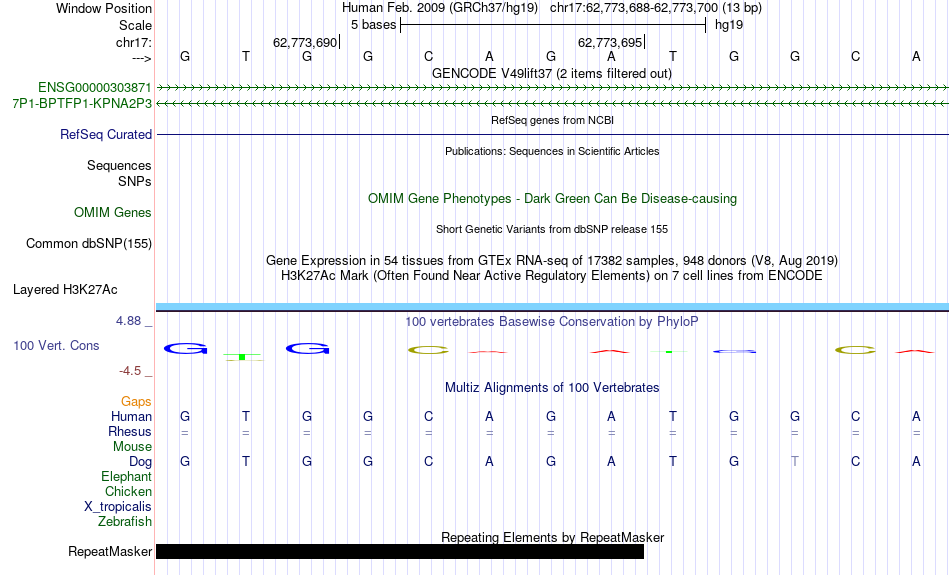Image resolution: width=950 pixels, height=575 pixels.
Task: Select the X_tropicalis alignment row label
Action: 118,507
